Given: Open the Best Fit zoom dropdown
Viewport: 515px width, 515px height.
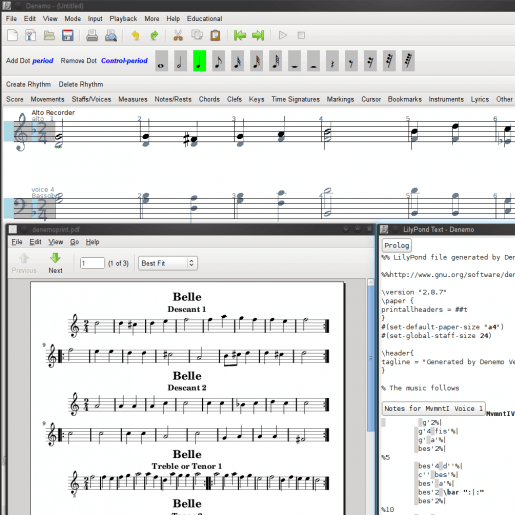Looking at the screenshot, I should click(x=168, y=263).
